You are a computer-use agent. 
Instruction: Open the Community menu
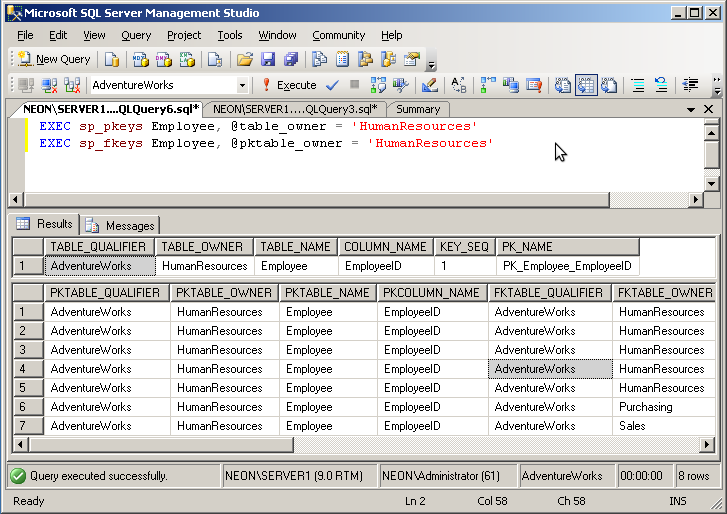click(x=338, y=35)
